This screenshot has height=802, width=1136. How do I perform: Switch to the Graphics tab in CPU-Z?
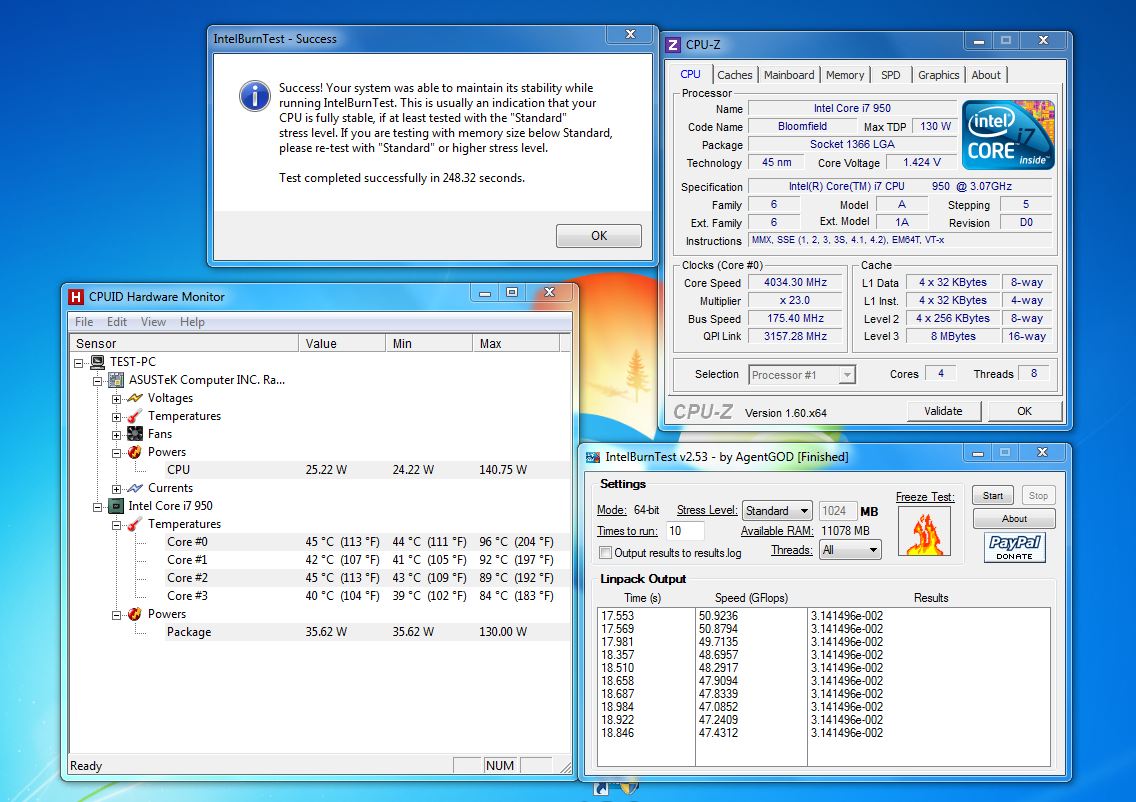coord(938,75)
